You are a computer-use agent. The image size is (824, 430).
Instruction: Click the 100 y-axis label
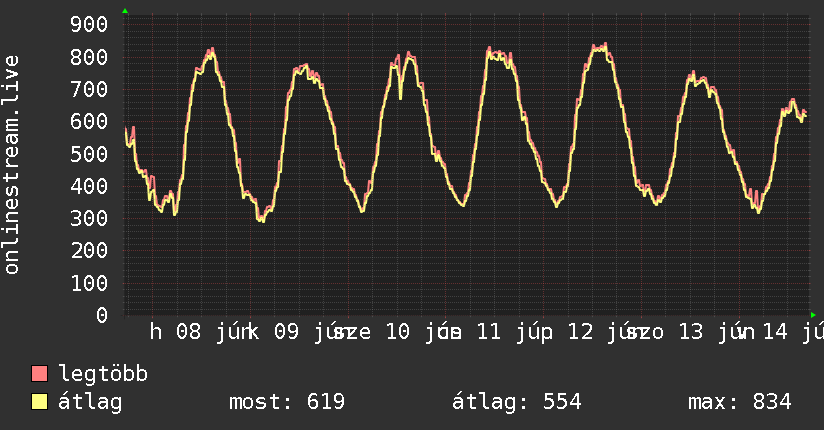coord(89,283)
